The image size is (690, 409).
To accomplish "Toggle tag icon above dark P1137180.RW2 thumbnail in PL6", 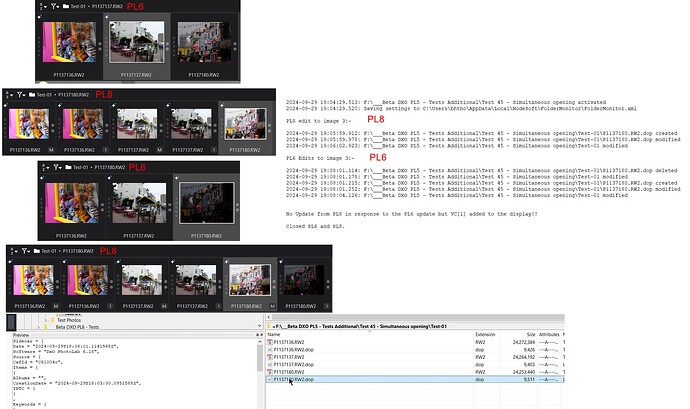I will pyautogui.click(x=176, y=178).
